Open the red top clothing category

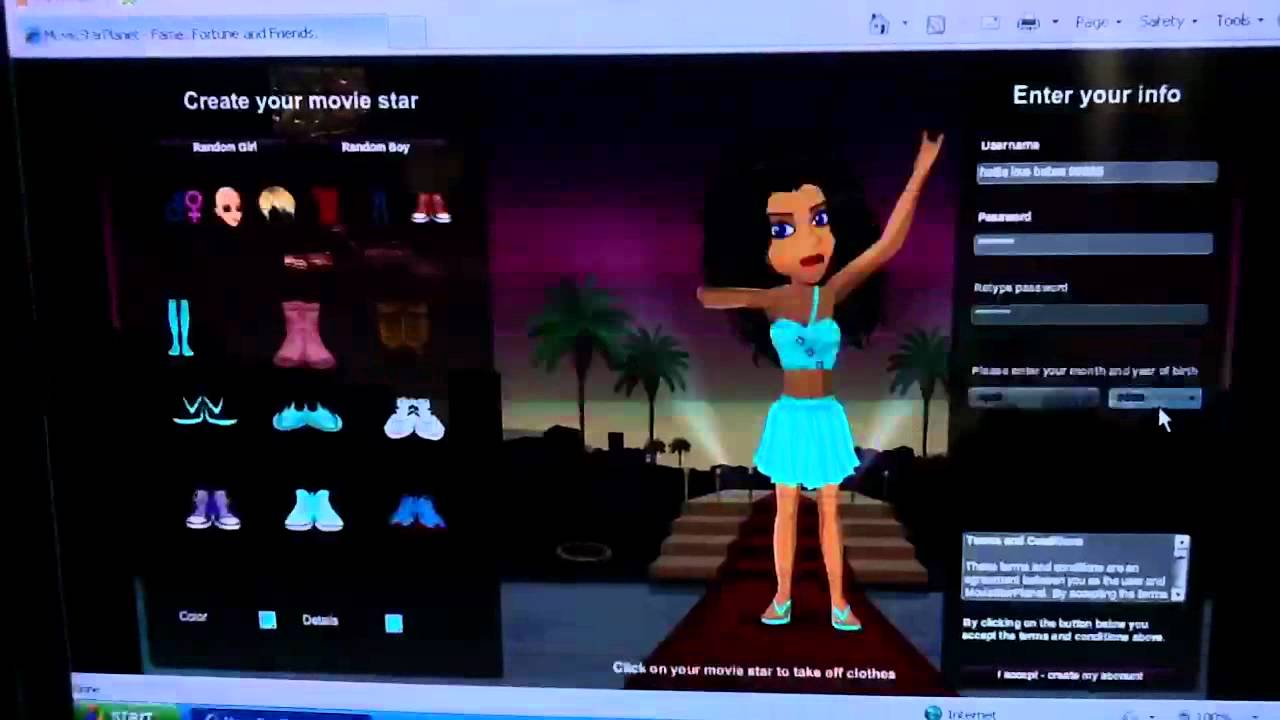[x=328, y=207]
